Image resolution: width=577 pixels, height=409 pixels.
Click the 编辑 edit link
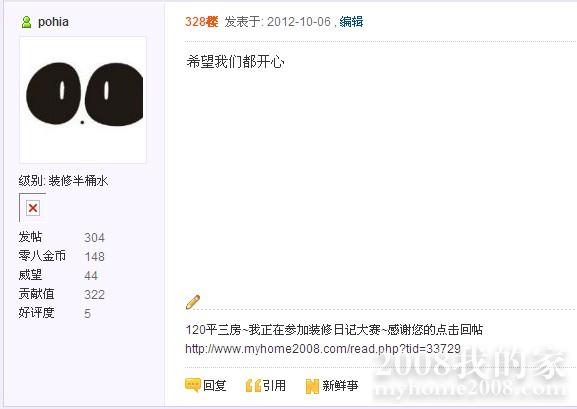pos(351,22)
